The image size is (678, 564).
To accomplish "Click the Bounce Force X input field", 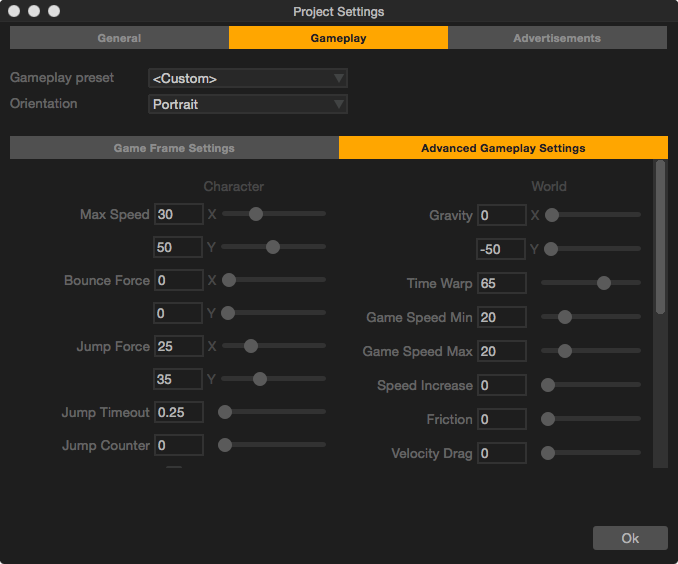I will pyautogui.click(x=179, y=280).
